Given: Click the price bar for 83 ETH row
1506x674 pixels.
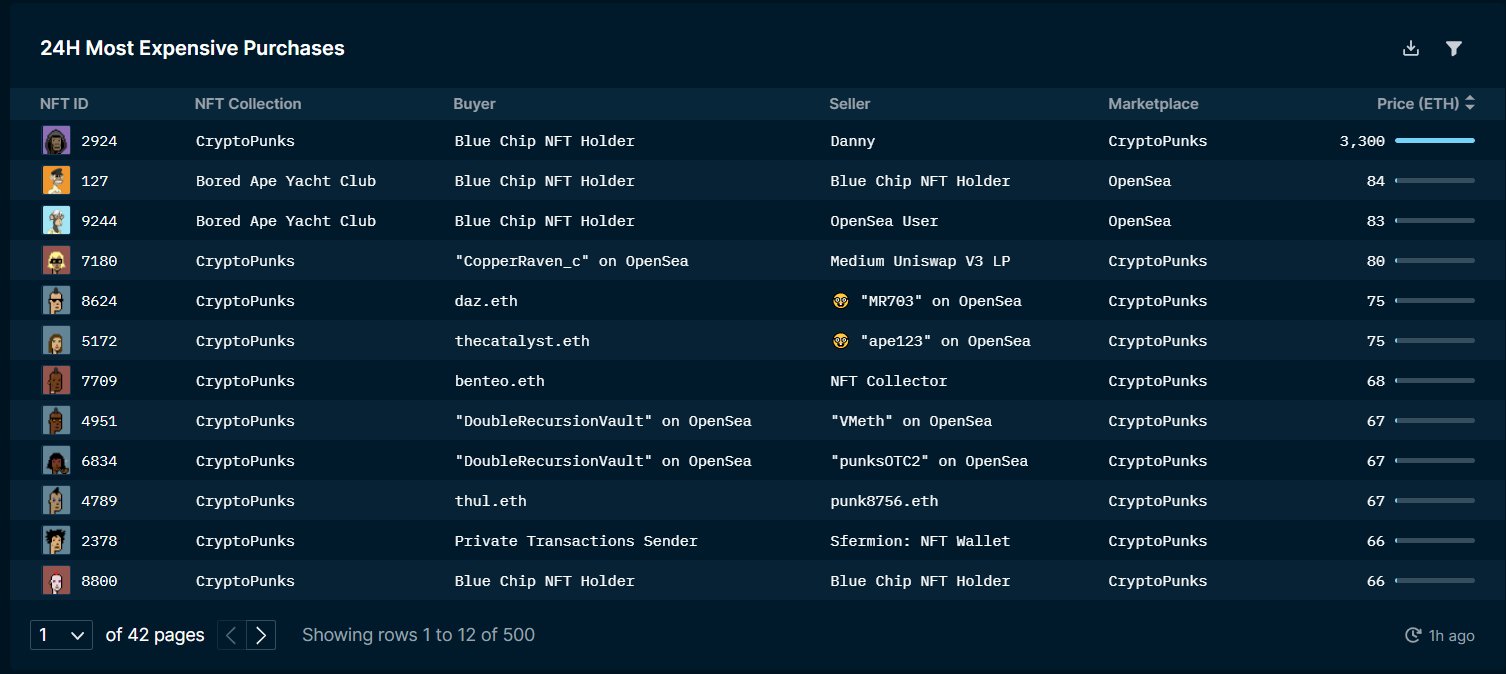Looking at the screenshot, I should (x=1435, y=221).
